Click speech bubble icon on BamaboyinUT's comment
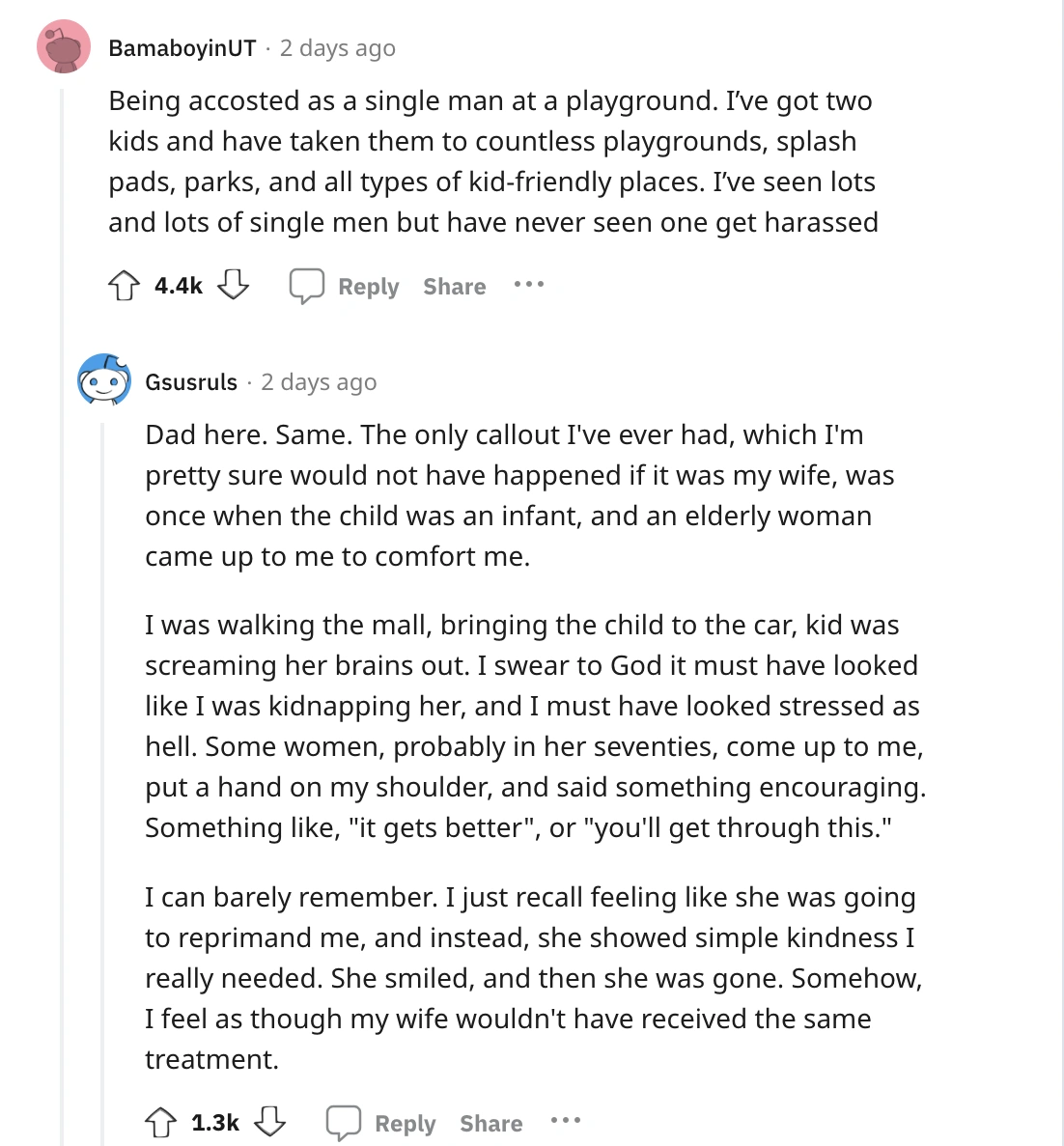1064x1146 pixels. coord(307,286)
